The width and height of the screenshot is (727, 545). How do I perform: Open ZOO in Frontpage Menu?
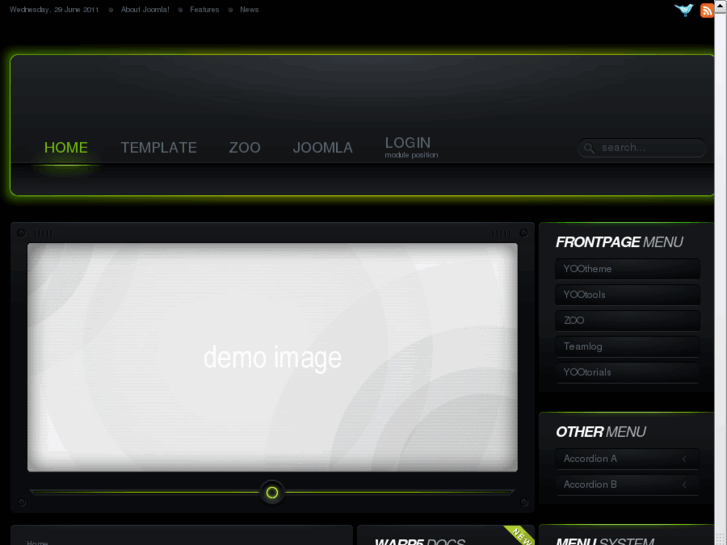[x=627, y=321]
